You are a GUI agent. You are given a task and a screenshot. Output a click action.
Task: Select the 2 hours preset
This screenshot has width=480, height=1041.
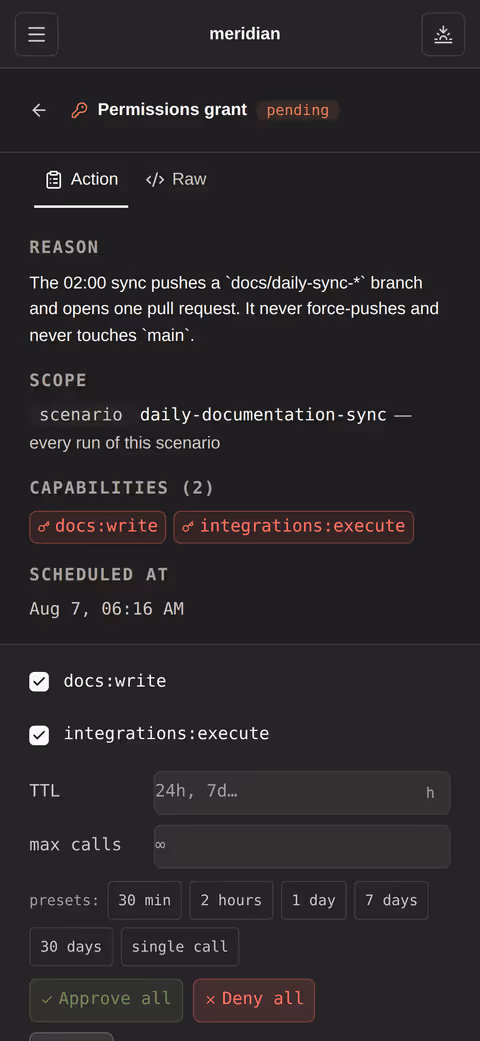pyautogui.click(x=231, y=900)
